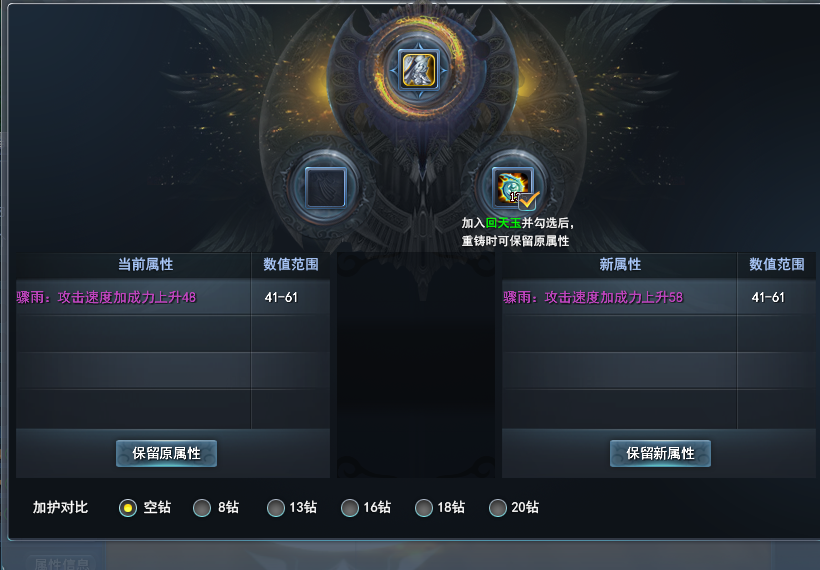Click the green 回天玉 text link
Screen dimensions: 820x570
(503, 223)
